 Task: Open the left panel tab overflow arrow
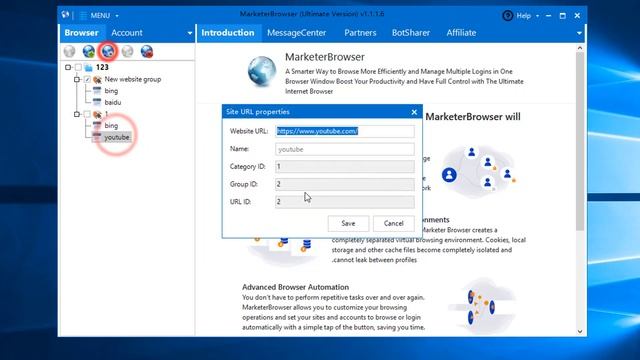point(190,33)
